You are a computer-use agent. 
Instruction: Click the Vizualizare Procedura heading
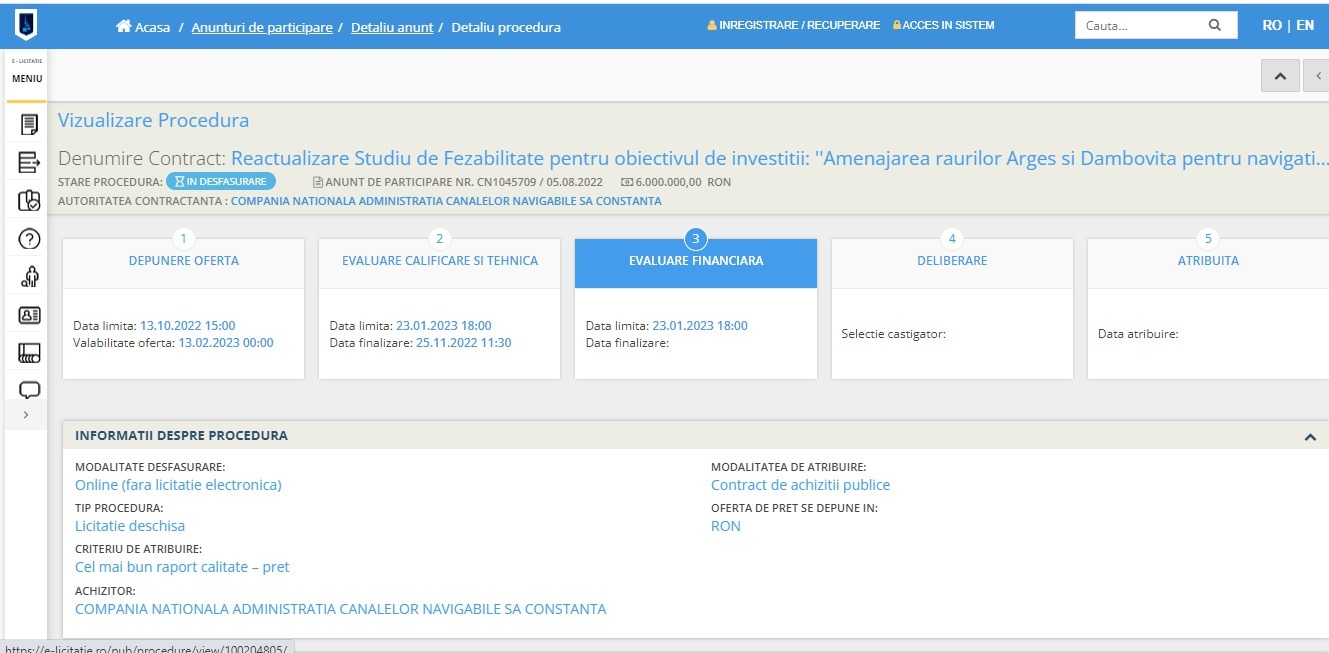(154, 121)
